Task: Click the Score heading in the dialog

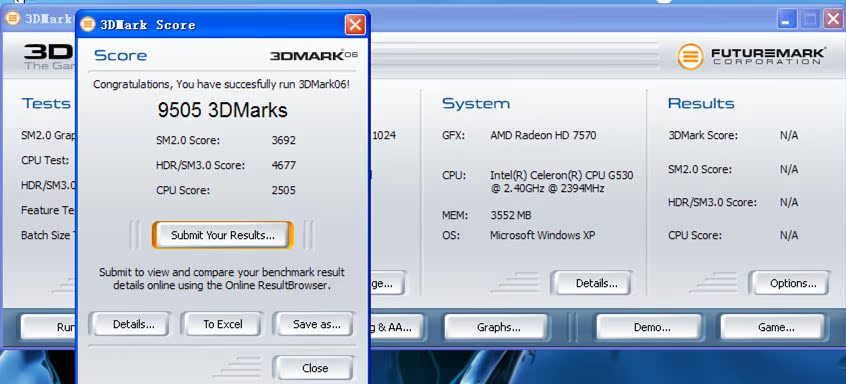Action: [x=120, y=55]
